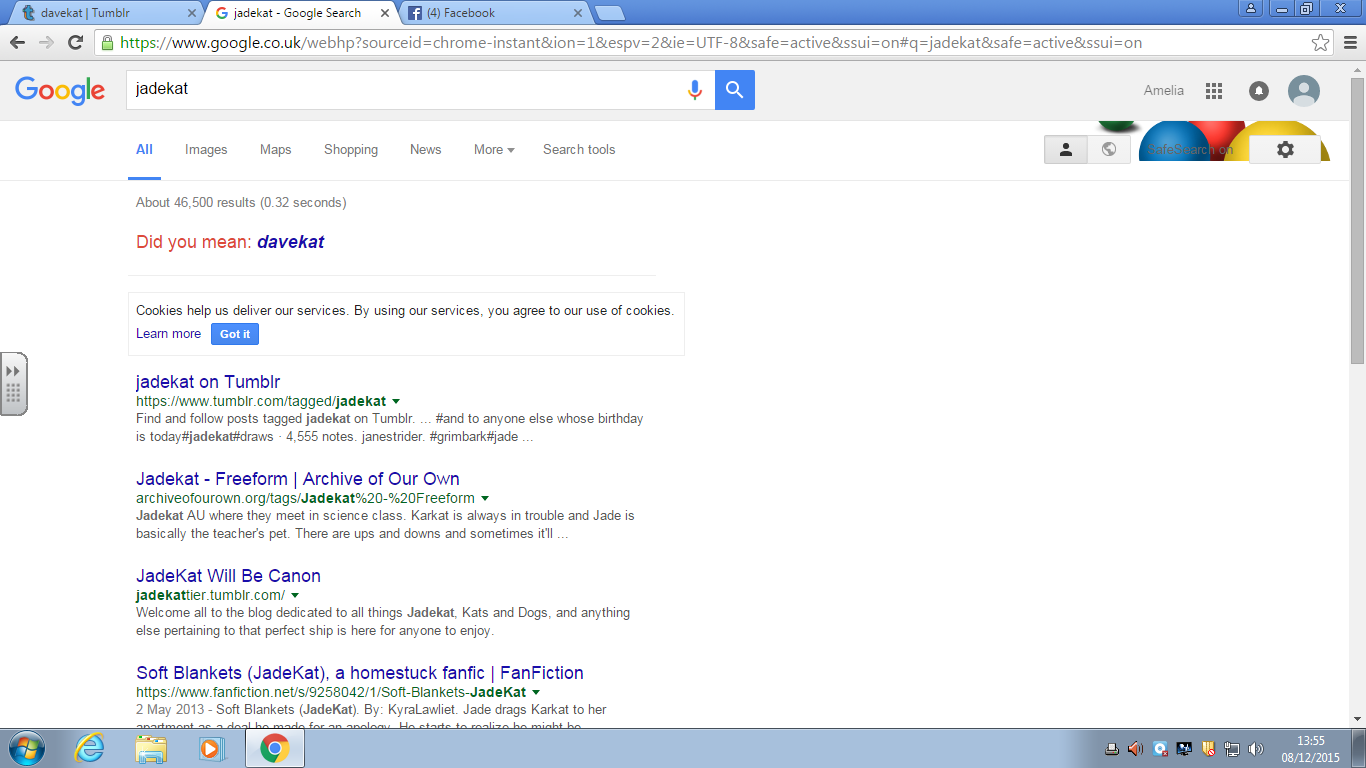Image resolution: width=1366 pixels, height=768 pixels.
Task: Show Images search results
Action: (x=206, y=150)
